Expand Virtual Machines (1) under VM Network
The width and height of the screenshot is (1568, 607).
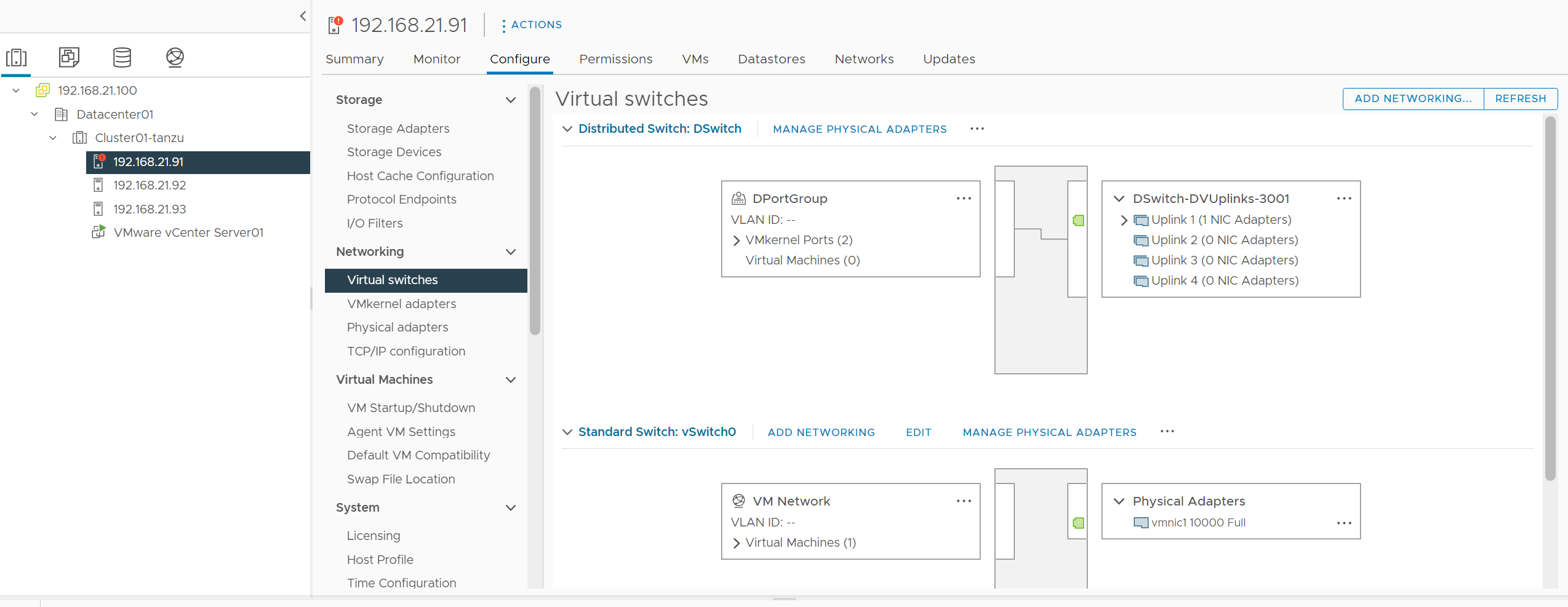coord(737,543)
